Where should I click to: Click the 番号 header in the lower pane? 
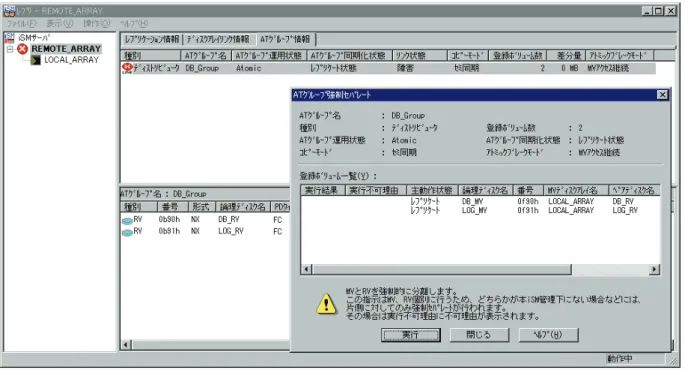coord(172,207)
